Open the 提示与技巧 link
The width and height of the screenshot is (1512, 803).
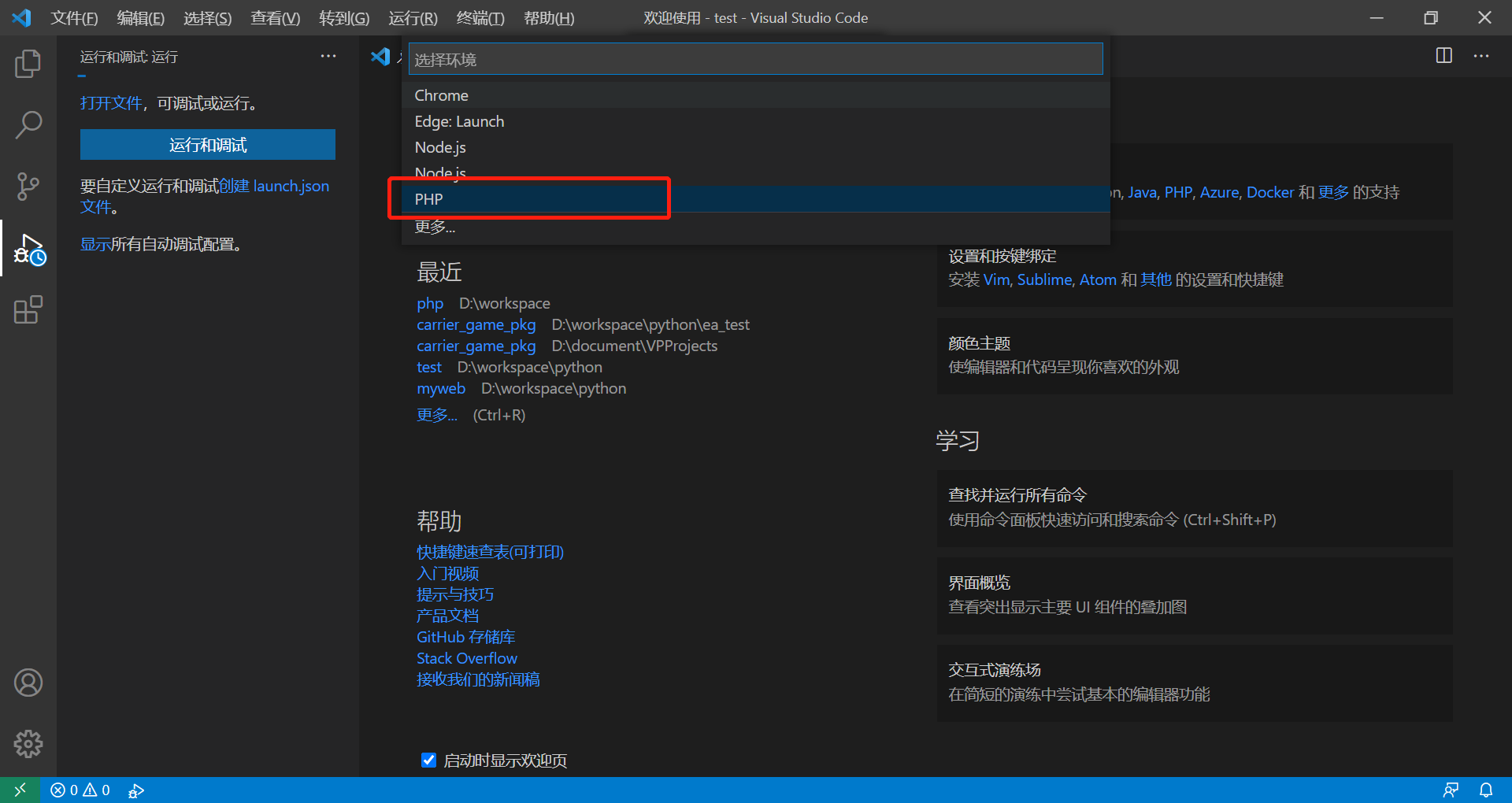[455, 594]
